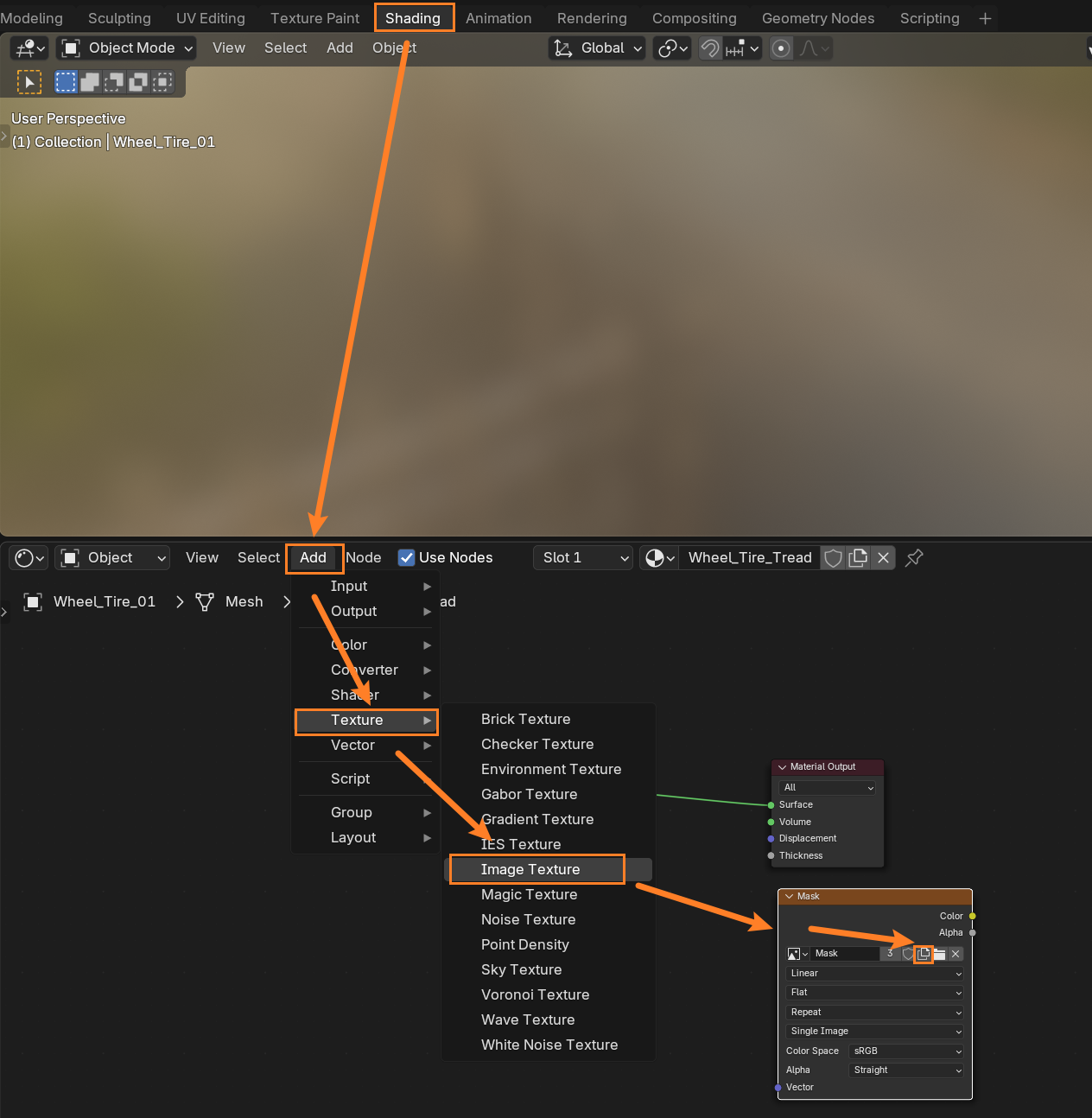
Task: Toggle the fake user shield on Wheel_Tire_Tread material
Action: pyautogui.click(x=833, y=558)
